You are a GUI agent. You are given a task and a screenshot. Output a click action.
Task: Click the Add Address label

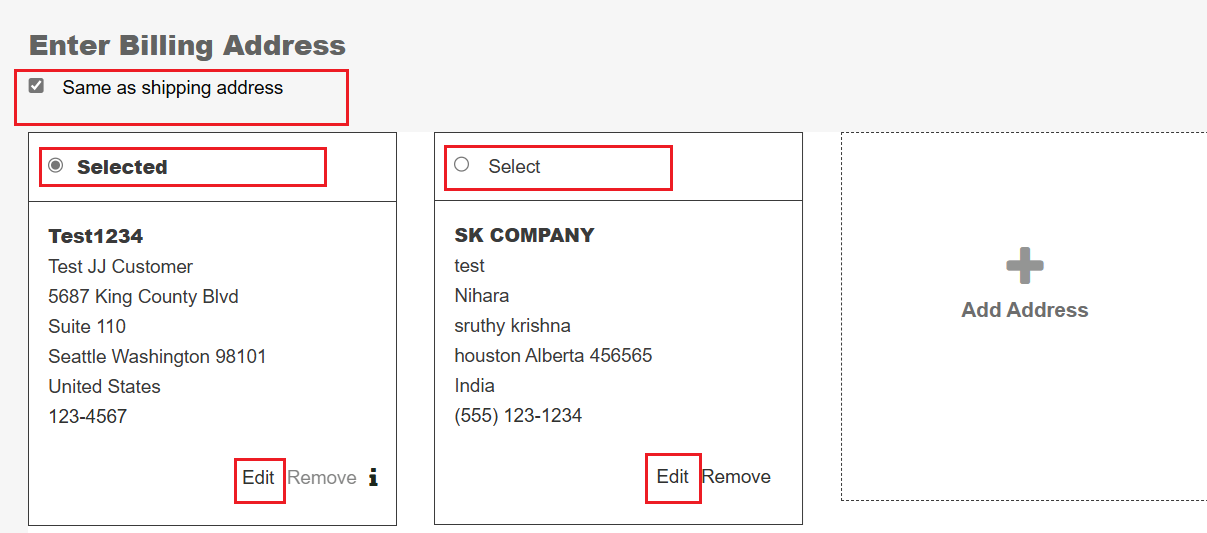pos(1024,310)
